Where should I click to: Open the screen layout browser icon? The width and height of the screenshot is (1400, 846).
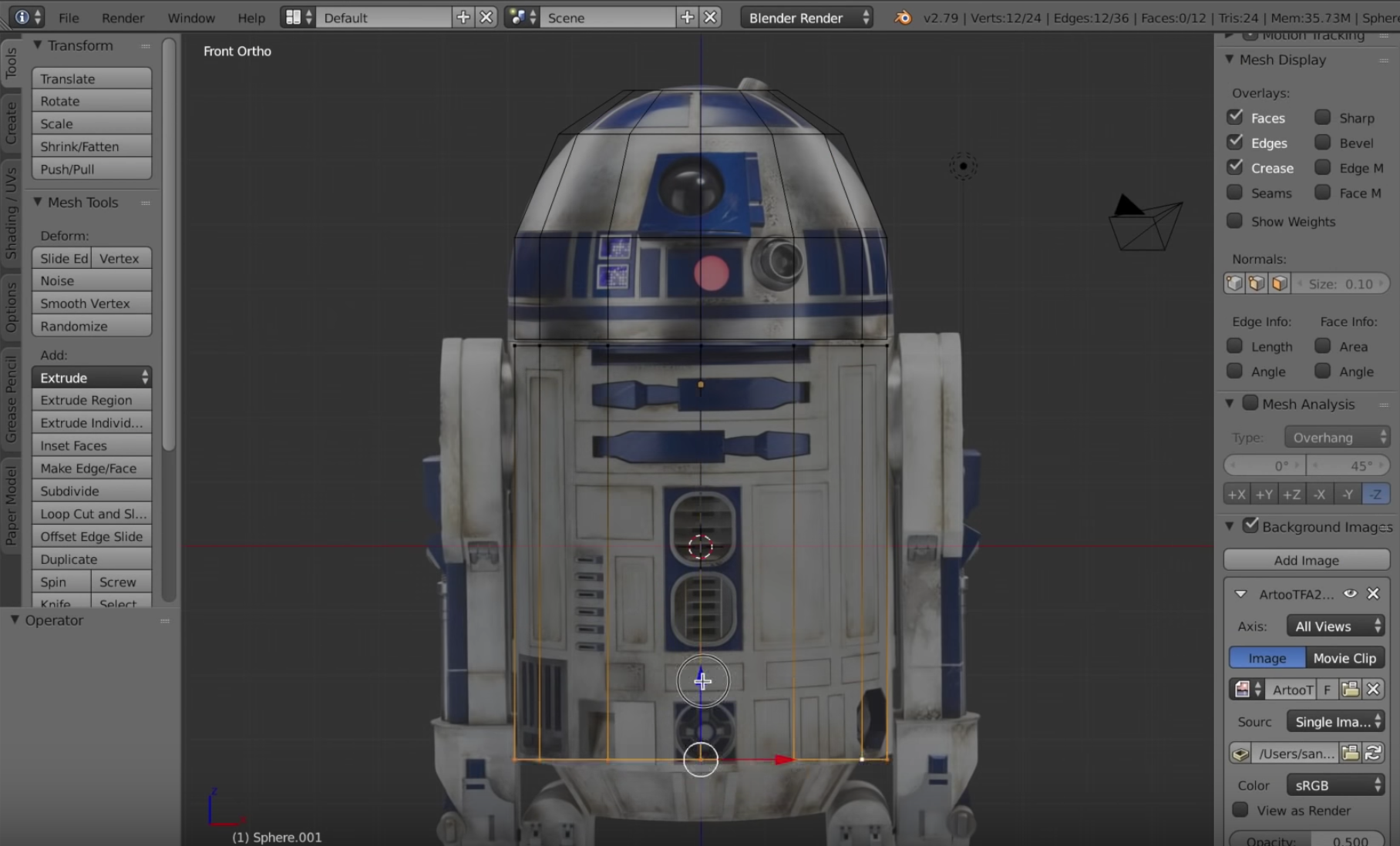point(298,17)
